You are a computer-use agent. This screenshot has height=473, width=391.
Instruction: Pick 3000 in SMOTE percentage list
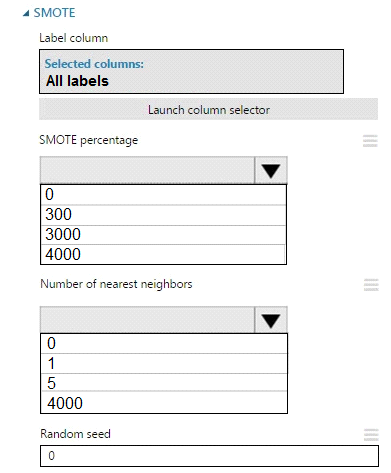(x=163, y=235)
